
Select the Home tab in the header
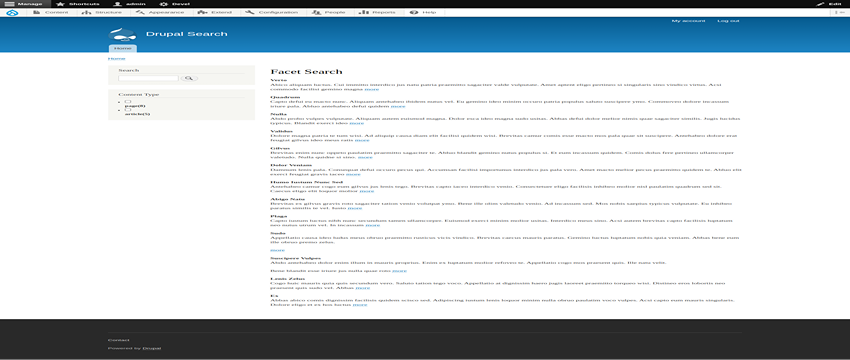click(x=123, y=48)
